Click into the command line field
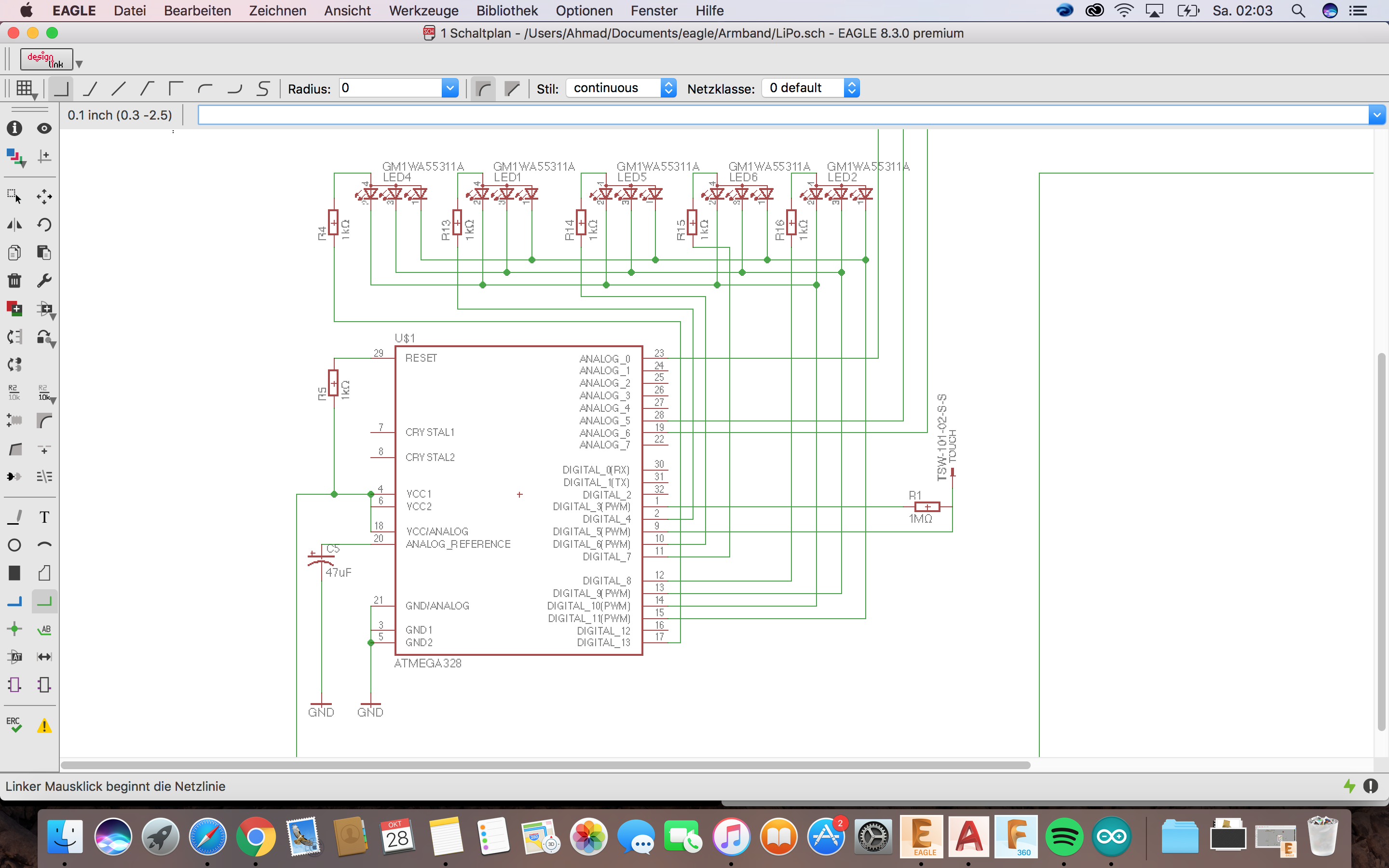 (x=783, y=115)
